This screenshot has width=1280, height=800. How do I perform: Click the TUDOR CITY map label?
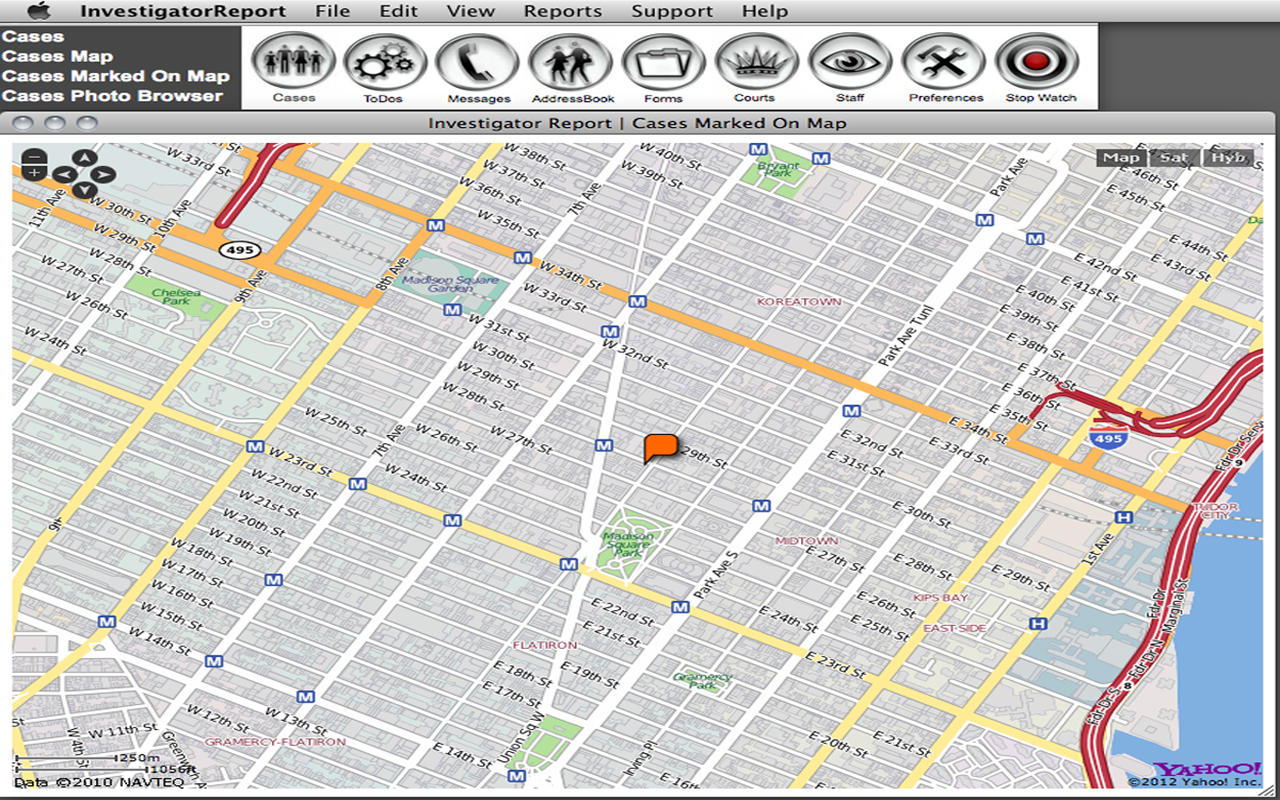1216,512
